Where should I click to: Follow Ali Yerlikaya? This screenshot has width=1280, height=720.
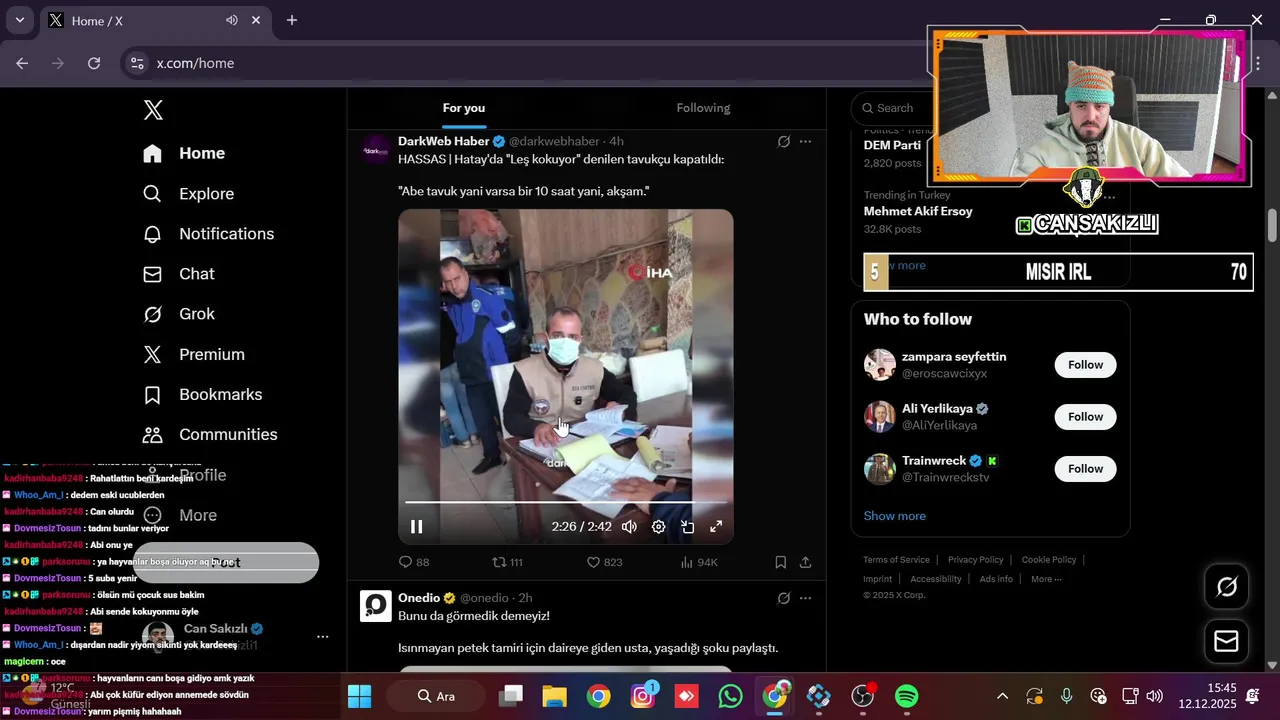[x=1085, y=417]
